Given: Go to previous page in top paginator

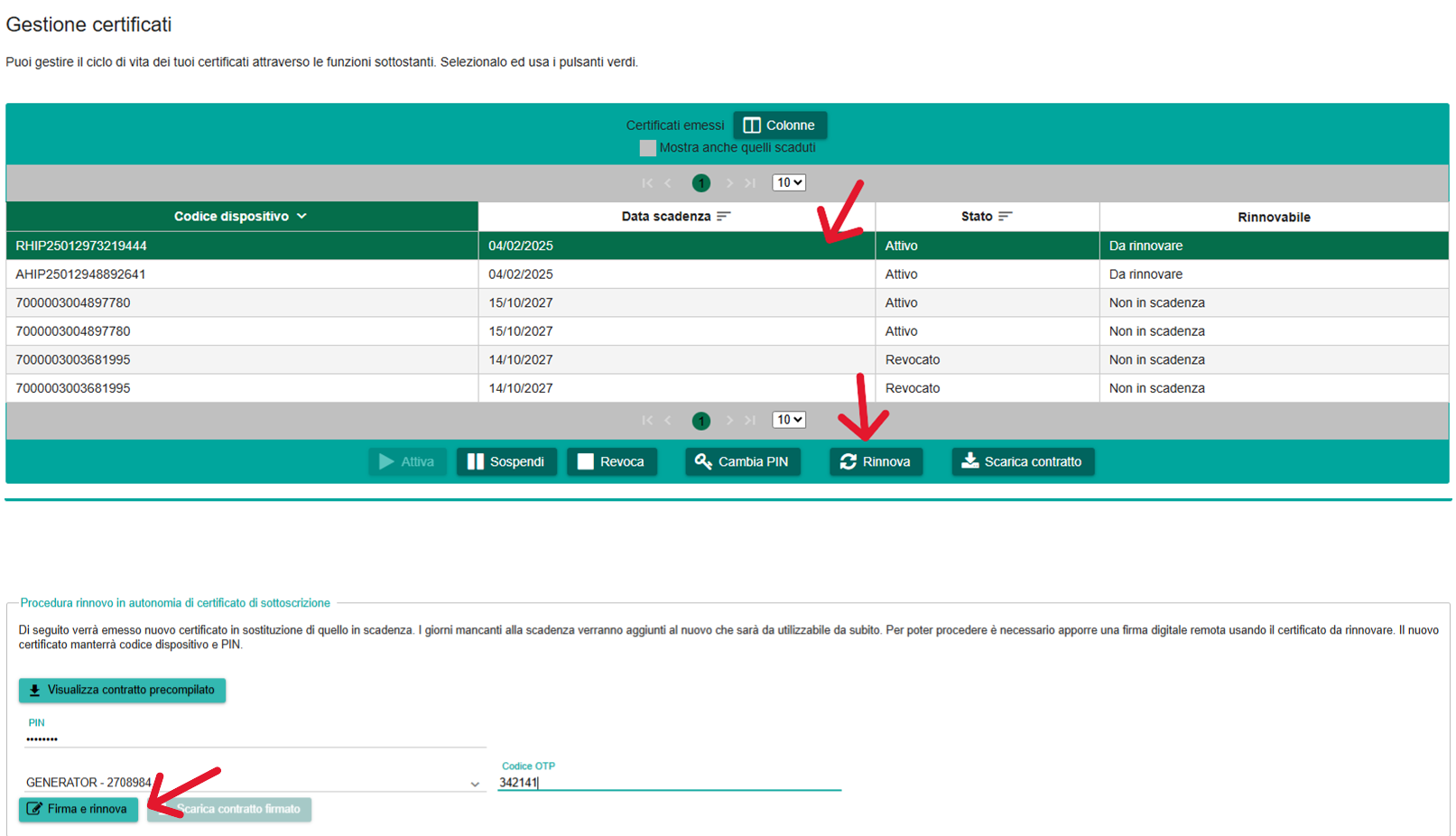Looking at the screenshot, I should click(x=669, y=183).
